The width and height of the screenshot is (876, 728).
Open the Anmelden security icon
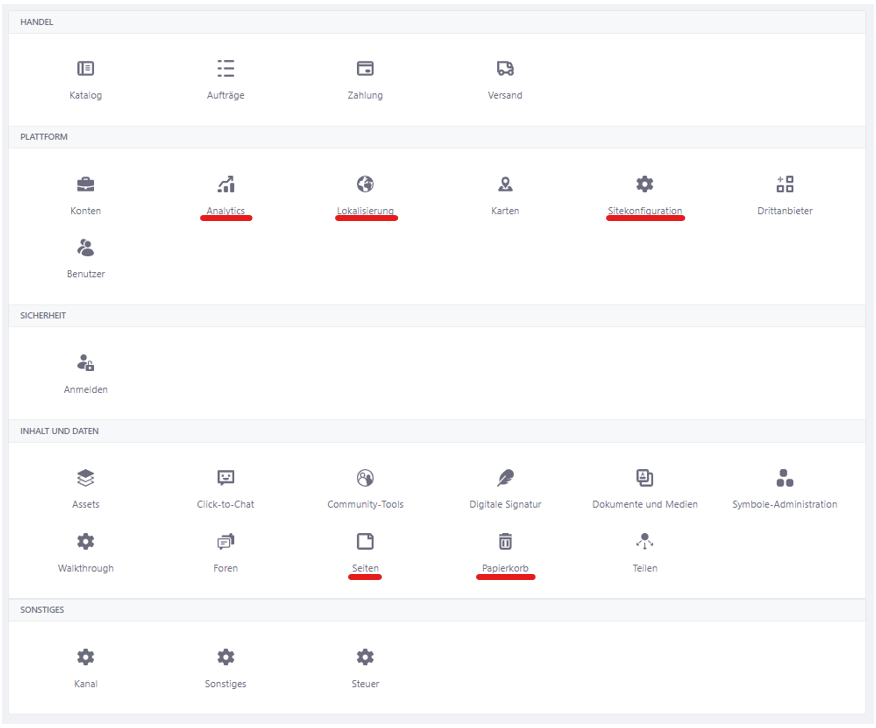click(x=85, y=363)
